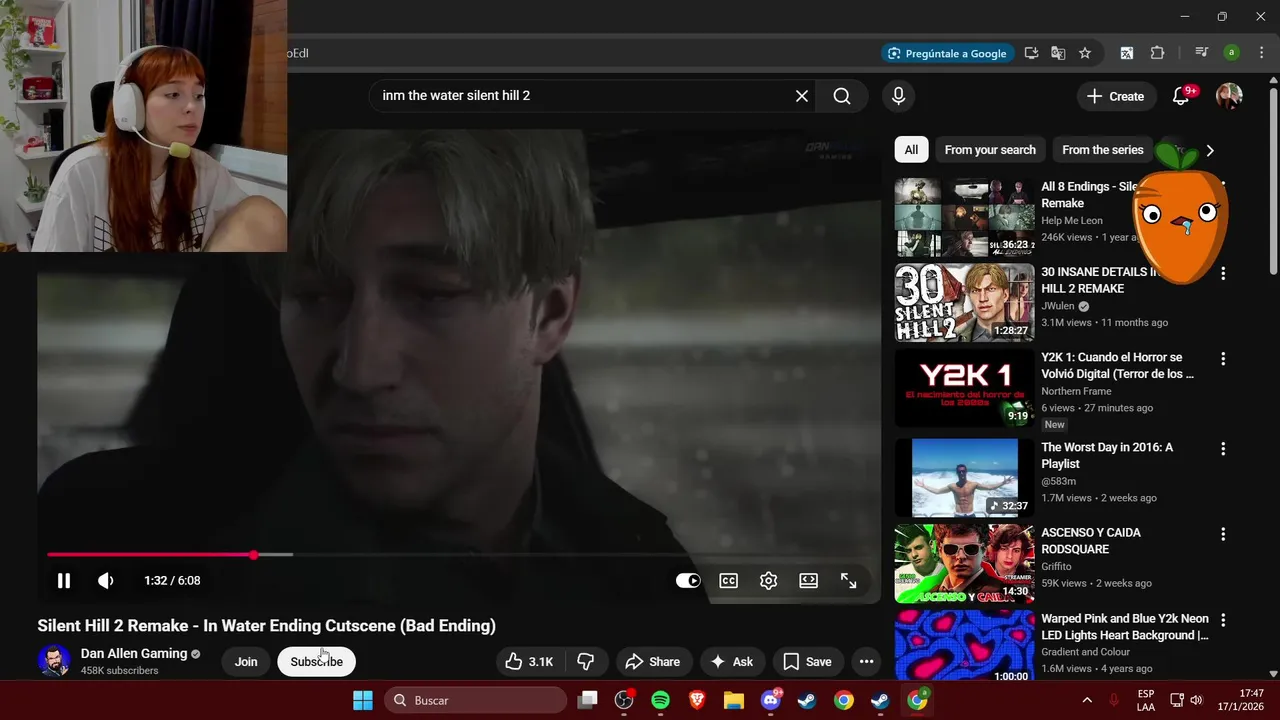Open the Create button menu
Screen dimensions: 1280x720
tap(1115, 96)
